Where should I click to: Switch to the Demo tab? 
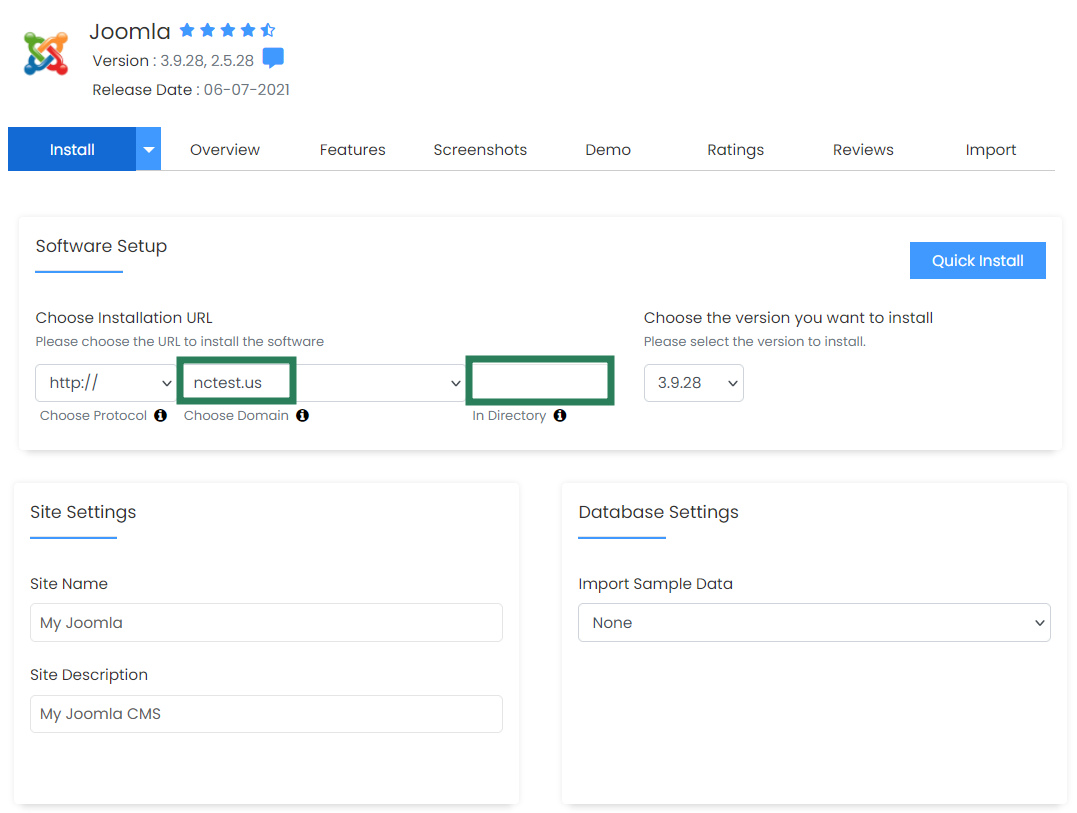[x=608, y=150]
